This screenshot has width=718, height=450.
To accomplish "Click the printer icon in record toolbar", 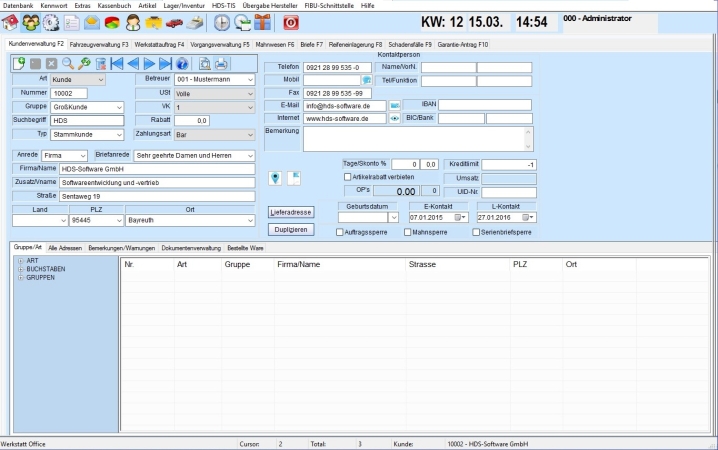I will point(221,63).
